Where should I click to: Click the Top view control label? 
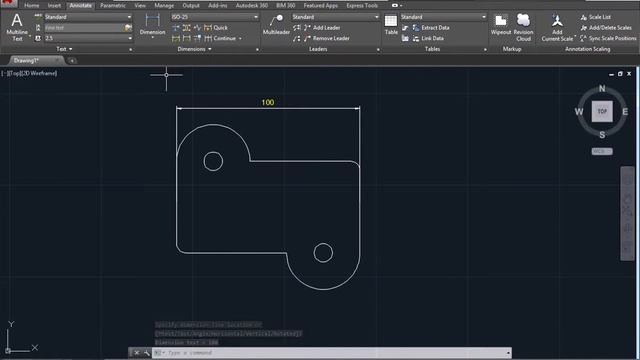[x=14, y=73]
